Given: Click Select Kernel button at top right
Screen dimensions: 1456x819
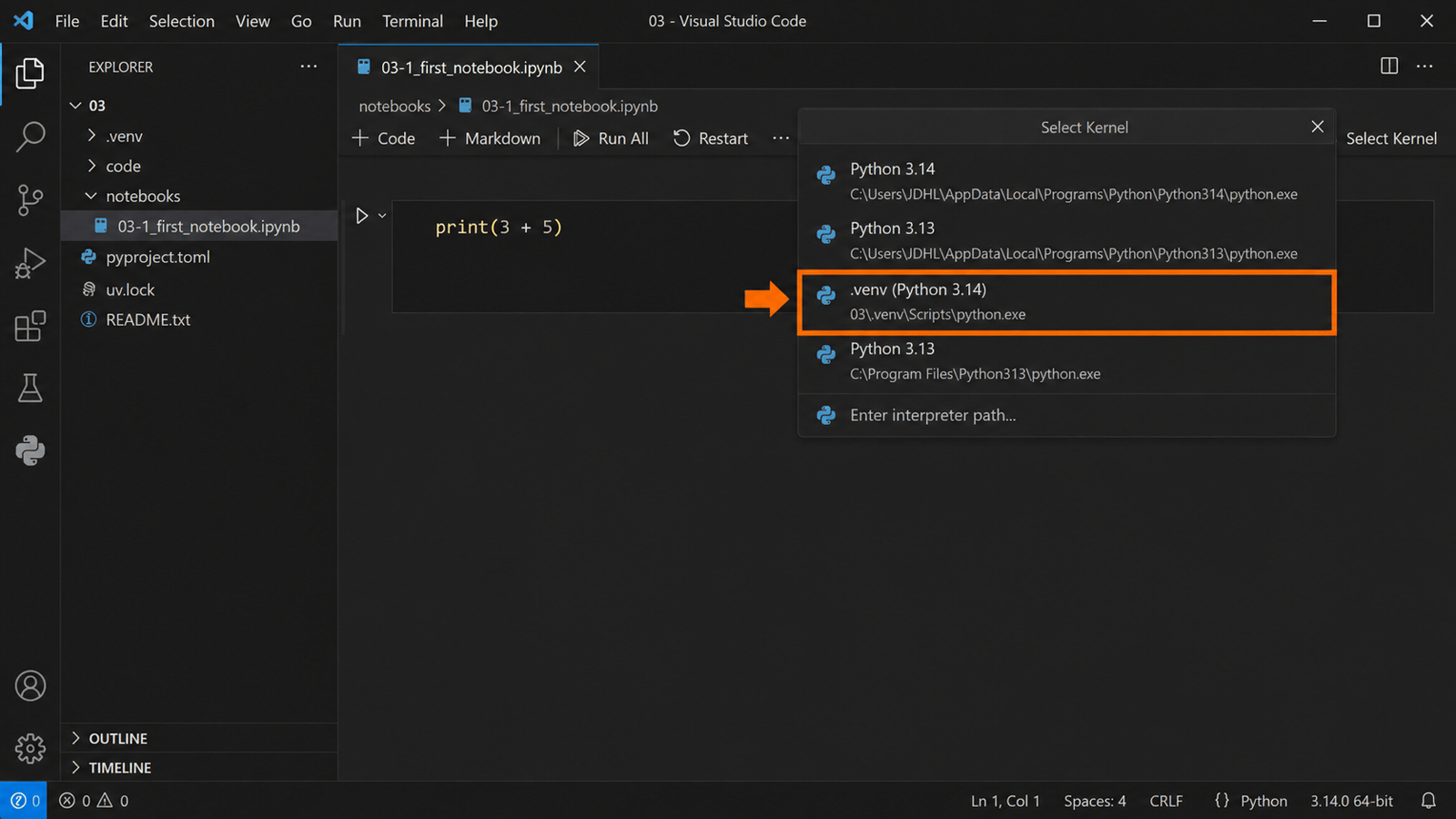Looking at the screenshot, I should (x=1391, y=138).
